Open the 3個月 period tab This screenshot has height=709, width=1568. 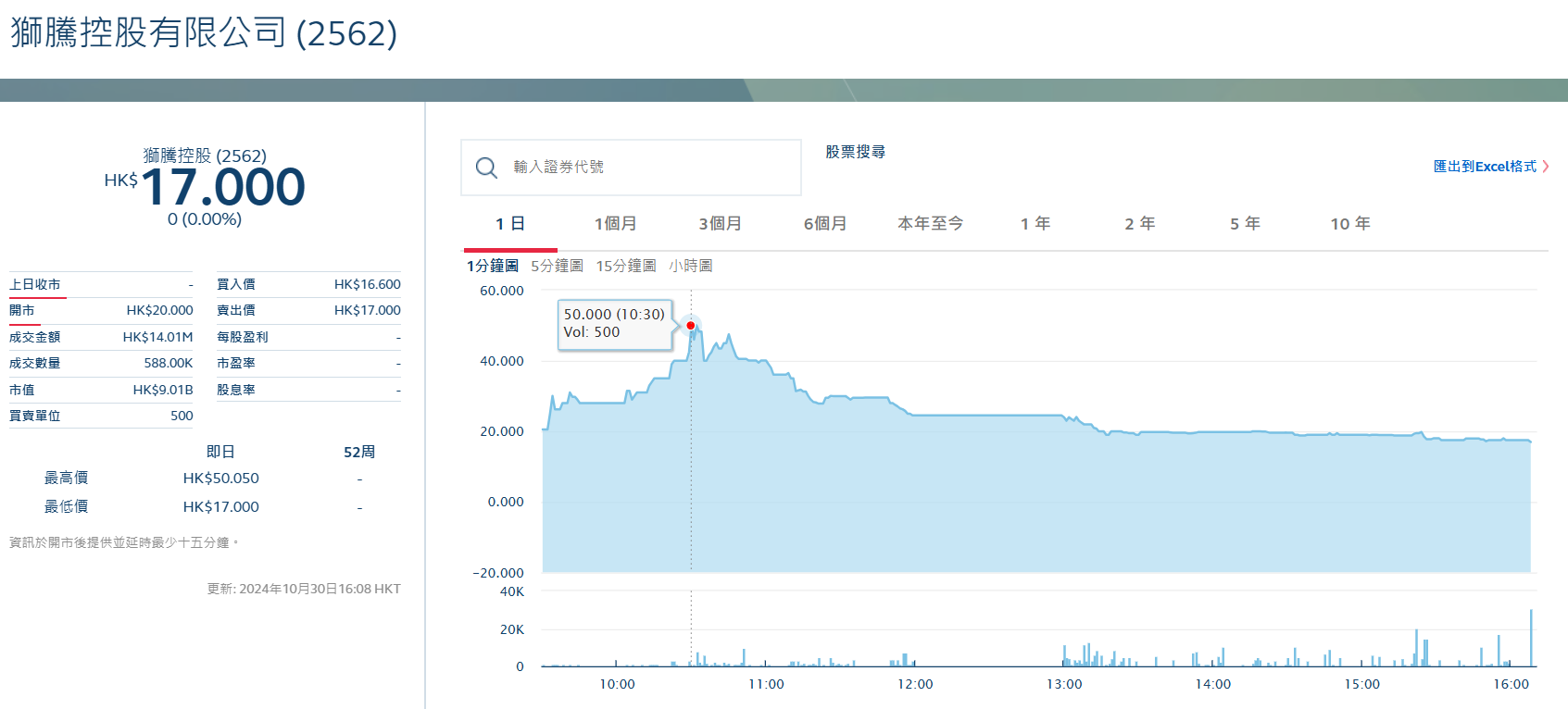click(721, 224)
